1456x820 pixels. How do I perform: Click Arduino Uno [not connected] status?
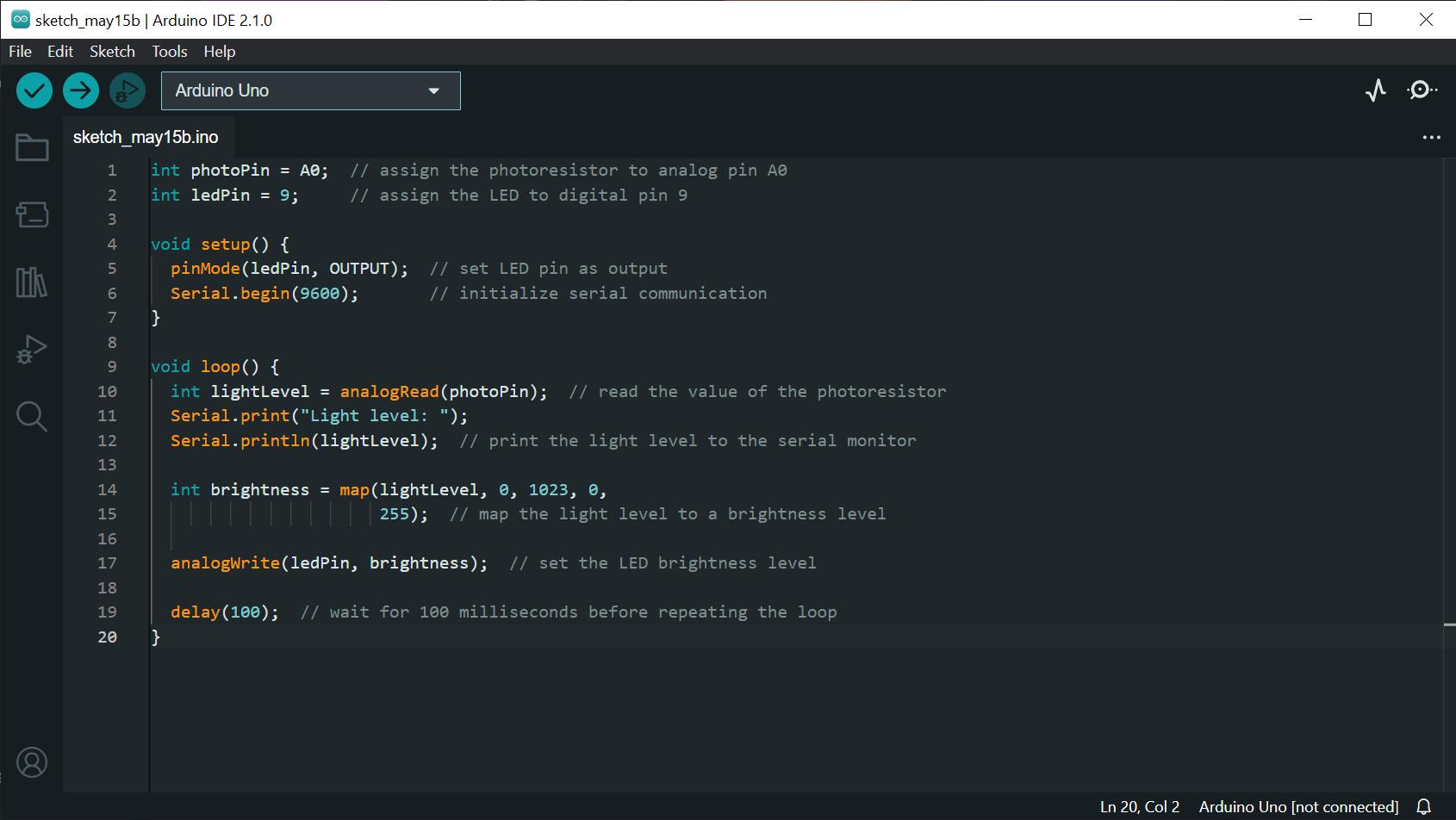[x=1298, y=807]
